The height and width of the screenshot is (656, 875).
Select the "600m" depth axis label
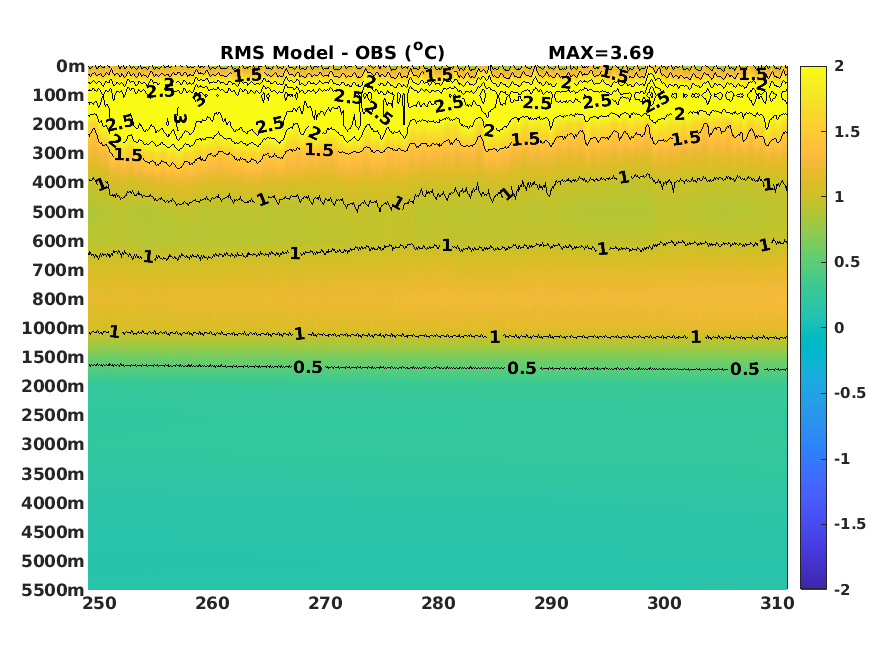pos(59,240)
